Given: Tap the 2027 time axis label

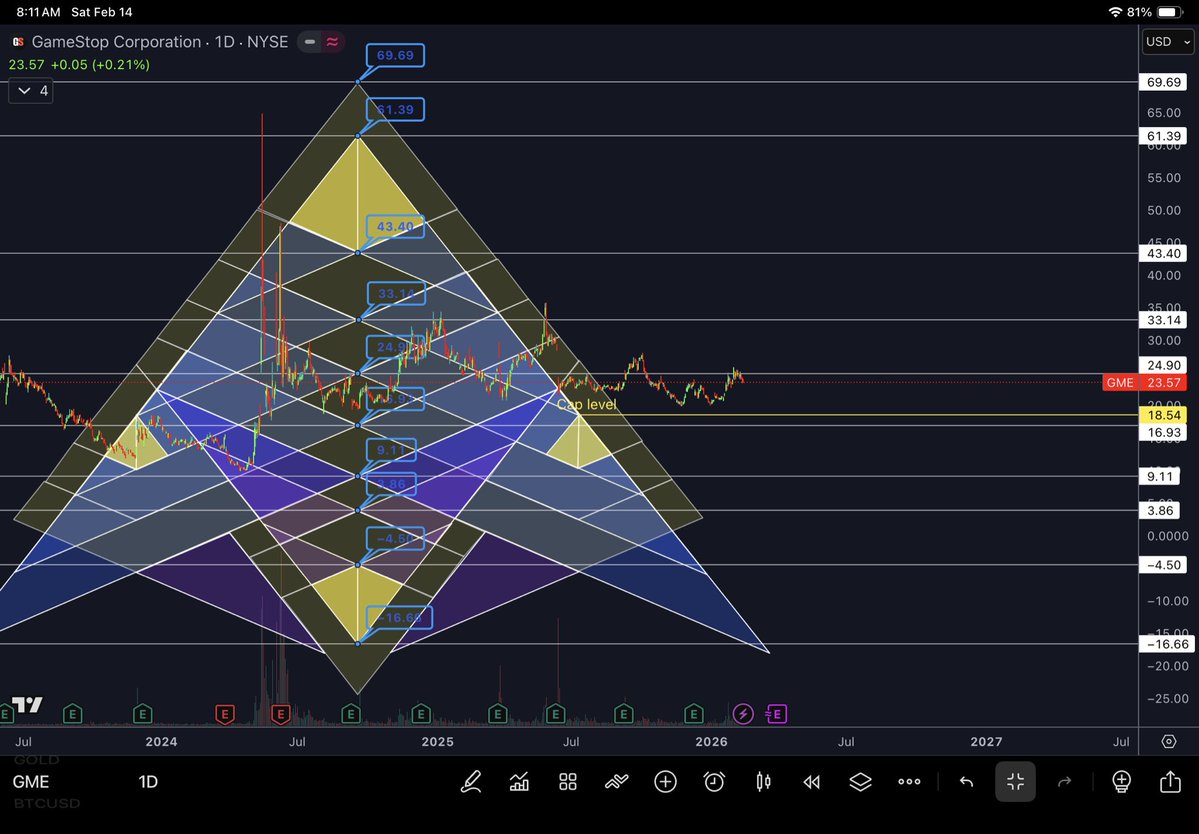Looking at the screenshot, I should (986, 742).
